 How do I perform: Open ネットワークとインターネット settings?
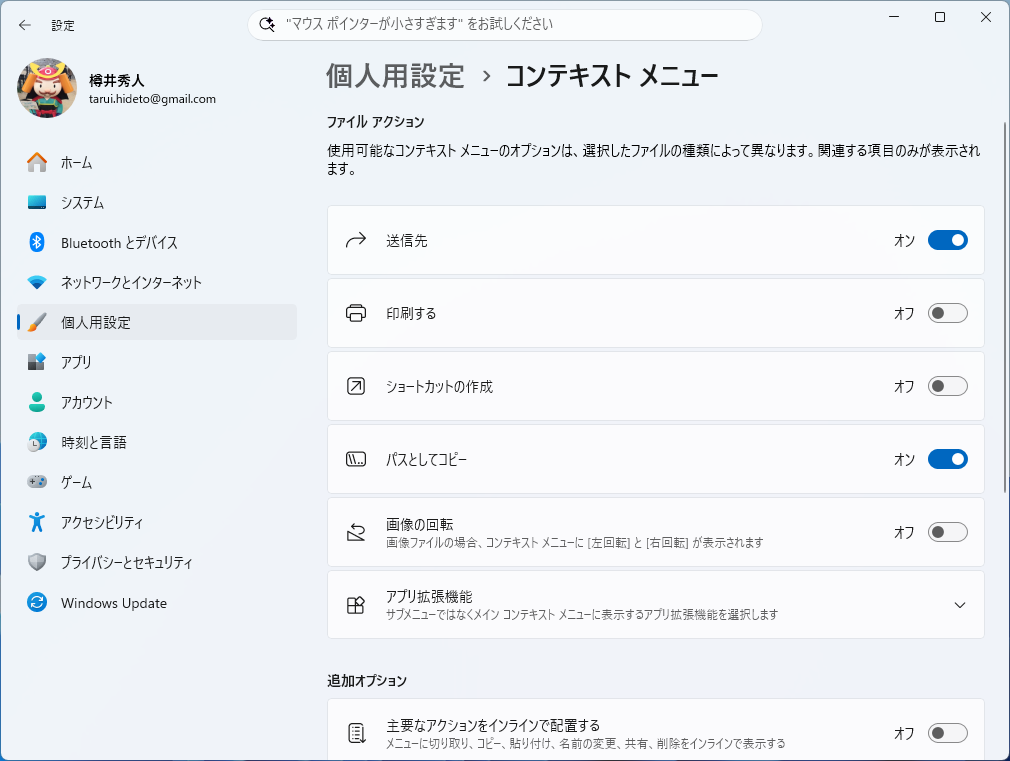point(157,282)
